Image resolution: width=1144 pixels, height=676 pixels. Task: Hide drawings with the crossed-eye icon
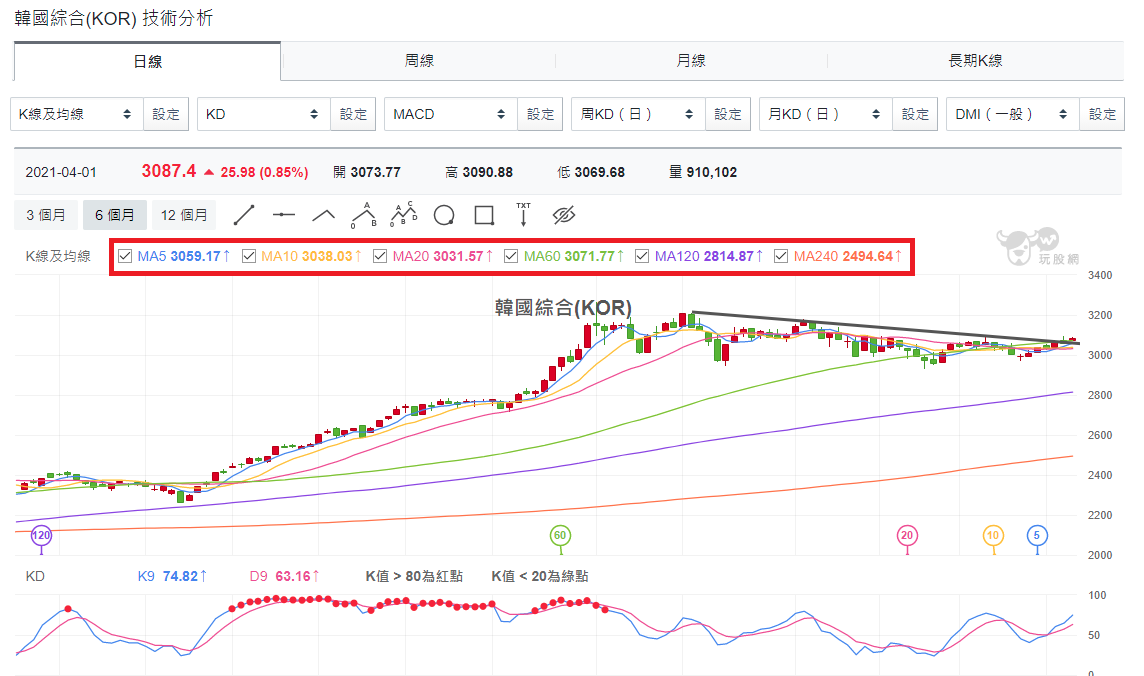pyautogui.click(x=564, y=215)
